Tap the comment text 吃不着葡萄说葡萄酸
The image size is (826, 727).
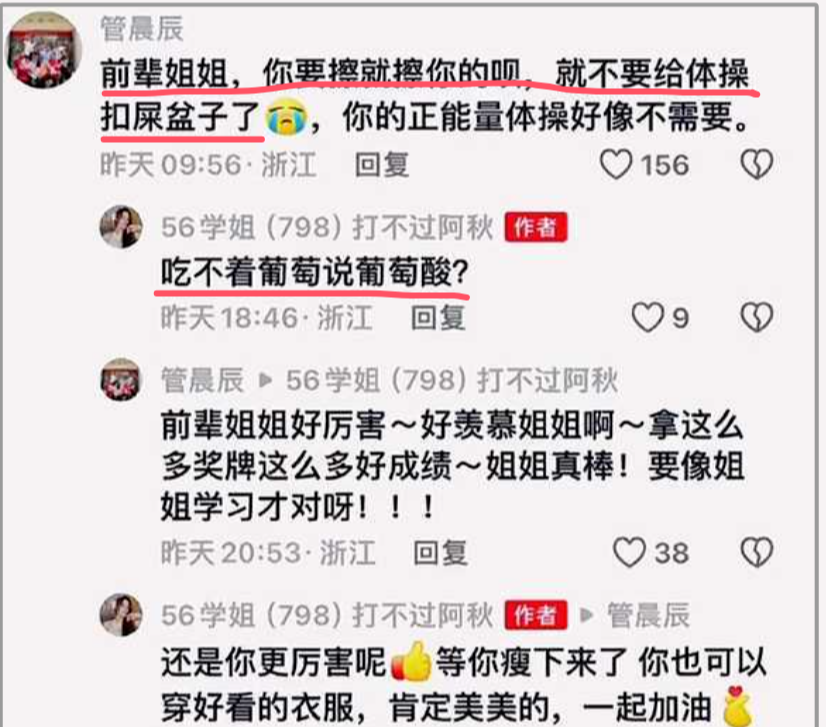click(x=314, y=273)
